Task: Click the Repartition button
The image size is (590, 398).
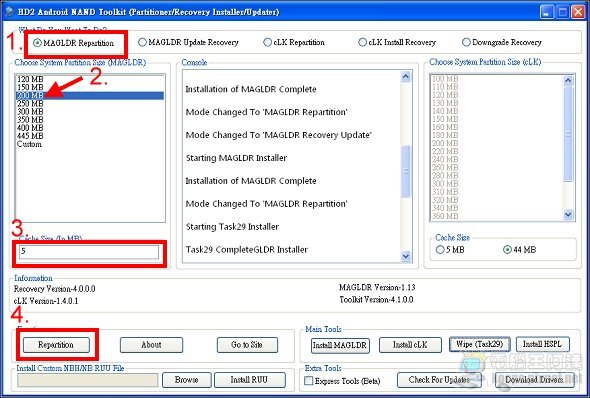Action: point(56,345)
